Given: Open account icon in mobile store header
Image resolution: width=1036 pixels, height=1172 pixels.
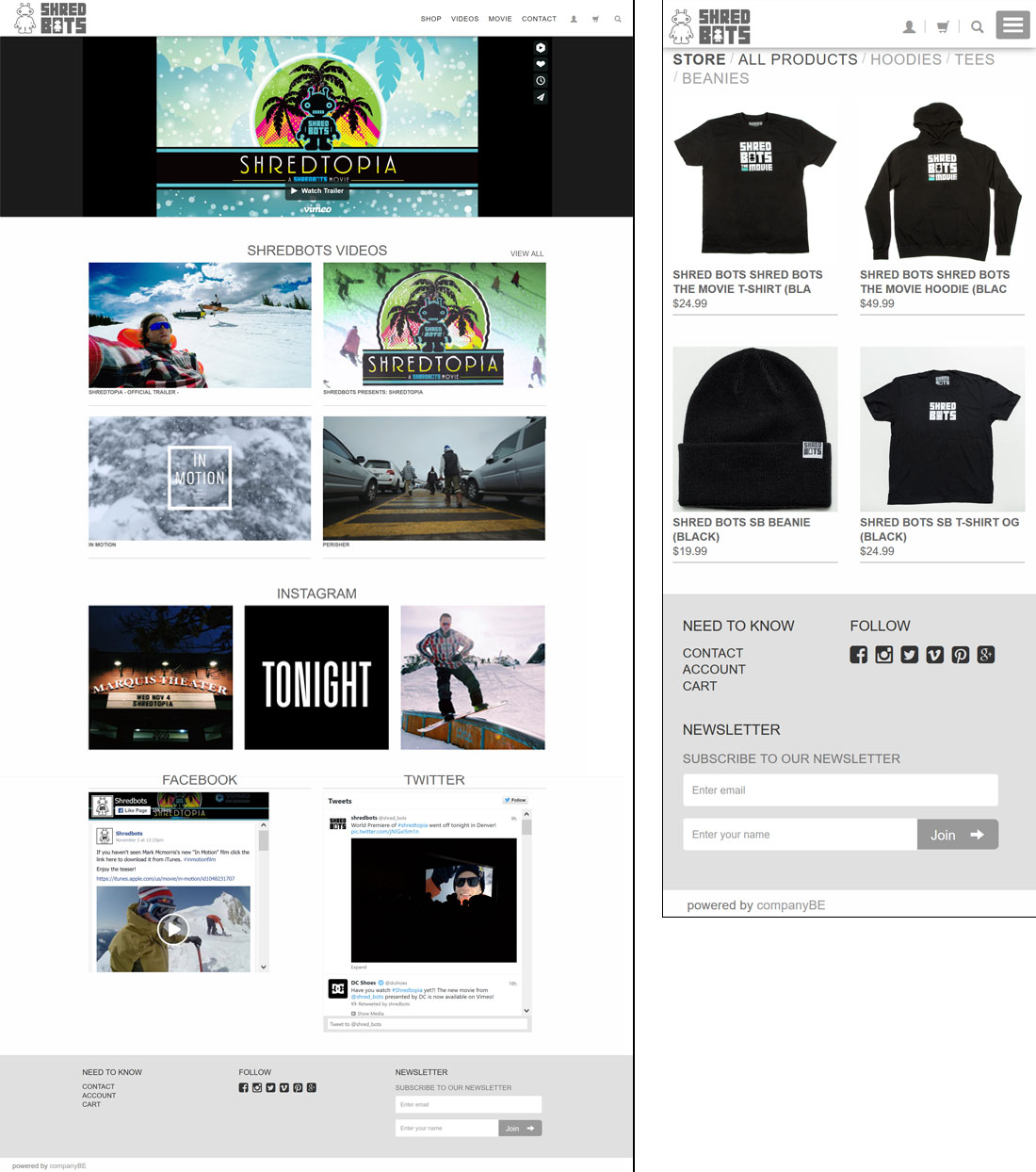Looking at the screenshot, I should (x=909, y=27).
